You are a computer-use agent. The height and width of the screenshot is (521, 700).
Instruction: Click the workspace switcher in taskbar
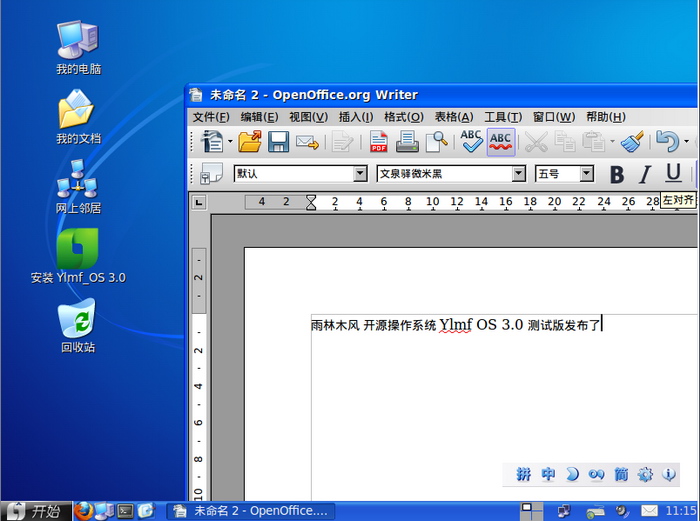pyautogui.click(x=532, y=511)
